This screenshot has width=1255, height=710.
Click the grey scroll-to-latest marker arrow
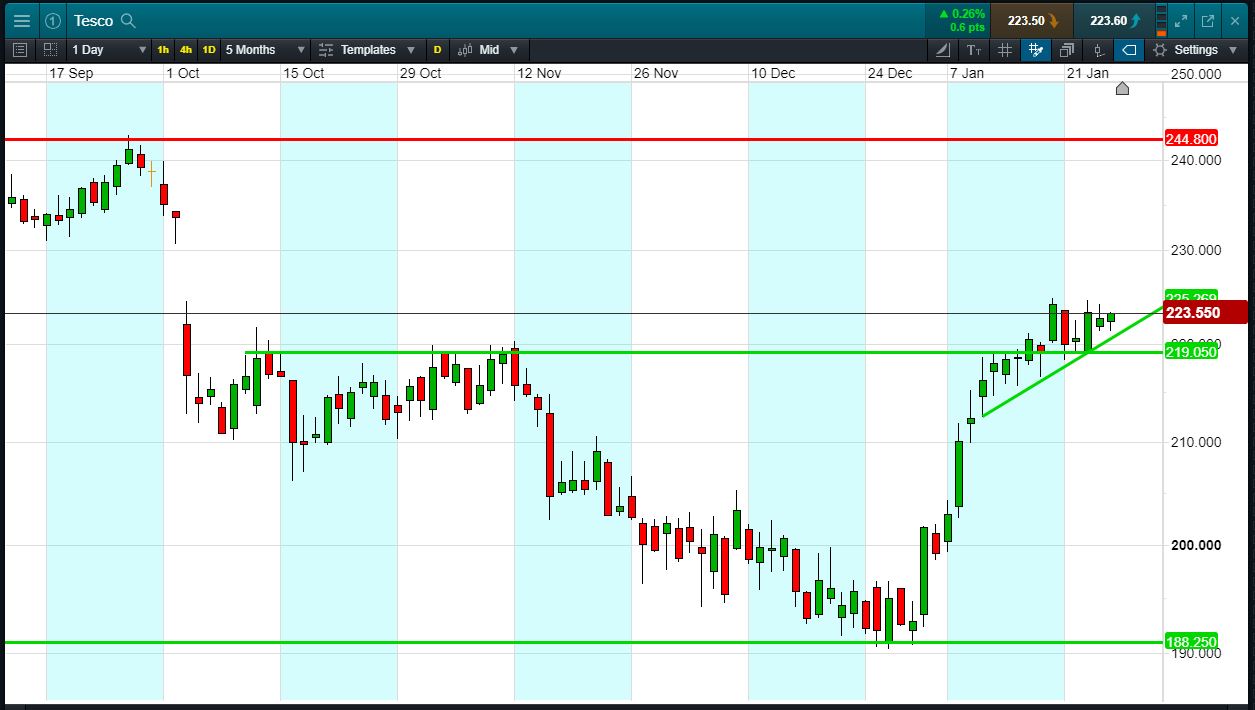coord(1122,89)
